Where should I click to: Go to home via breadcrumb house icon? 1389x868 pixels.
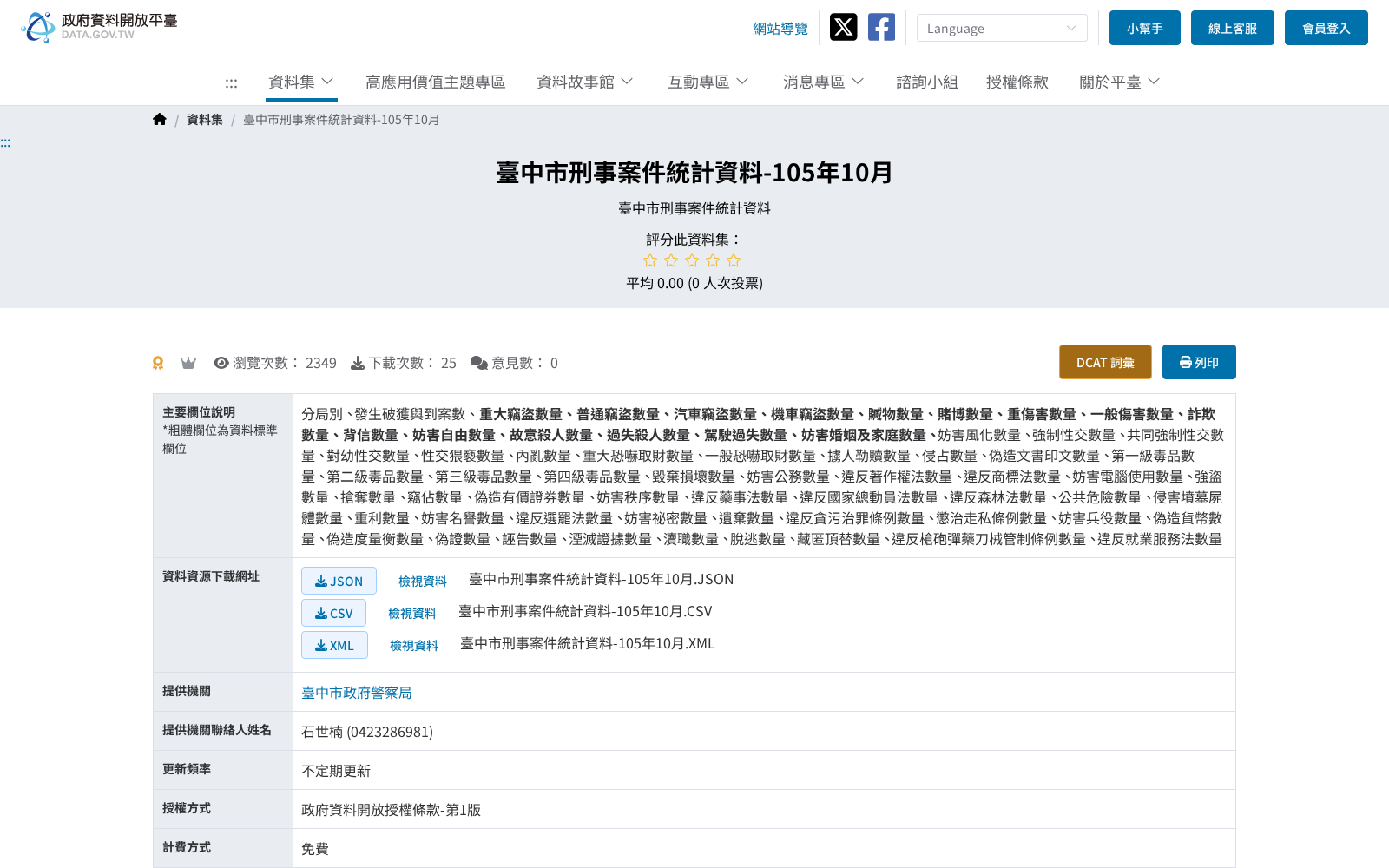160,120
